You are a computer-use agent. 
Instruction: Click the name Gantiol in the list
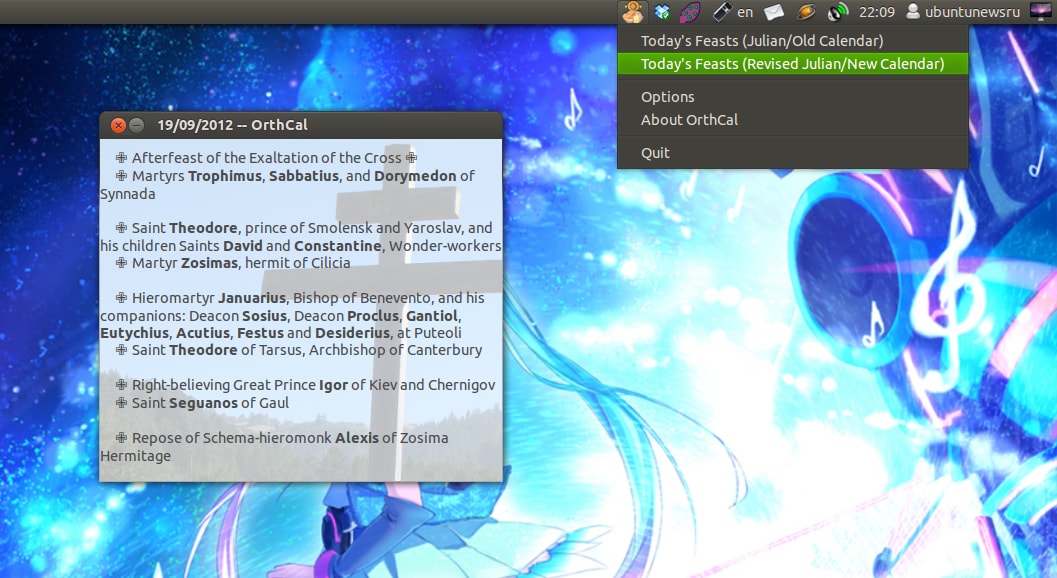(432, 316)
